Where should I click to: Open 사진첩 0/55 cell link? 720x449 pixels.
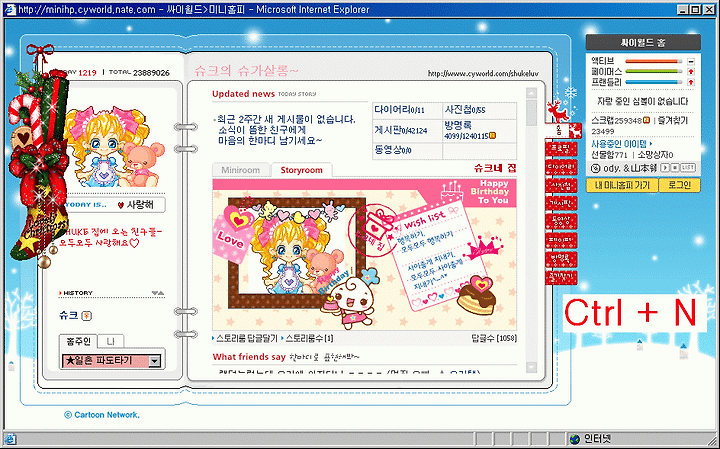pos(465,110)
